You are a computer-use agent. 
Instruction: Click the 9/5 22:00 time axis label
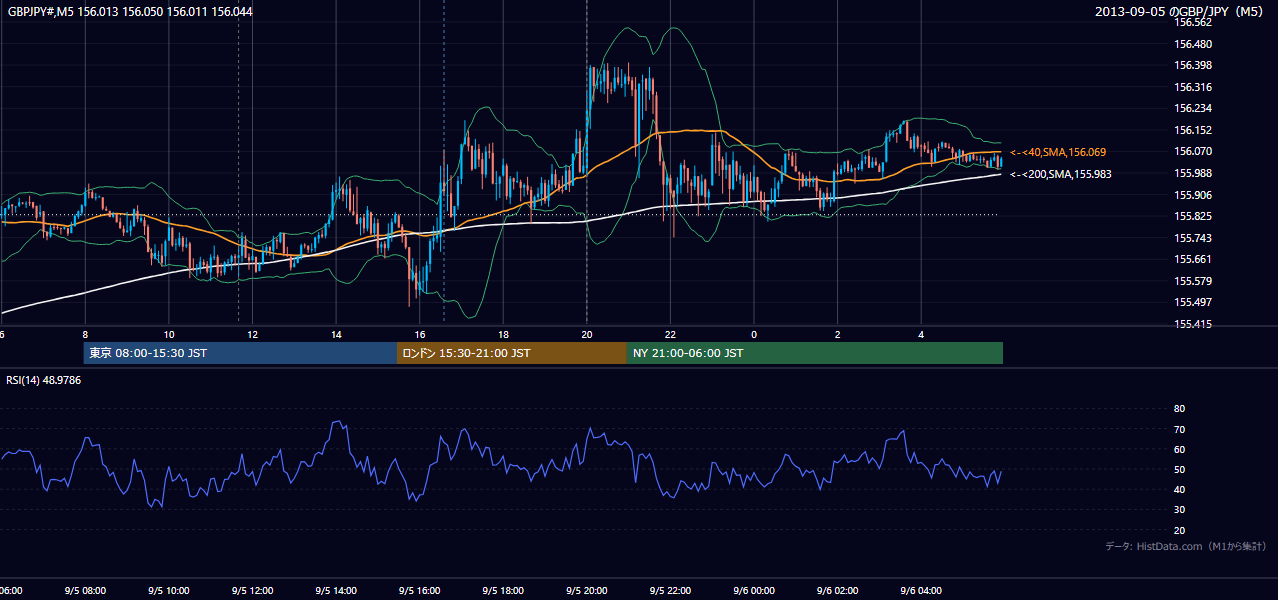pos(670,591)
